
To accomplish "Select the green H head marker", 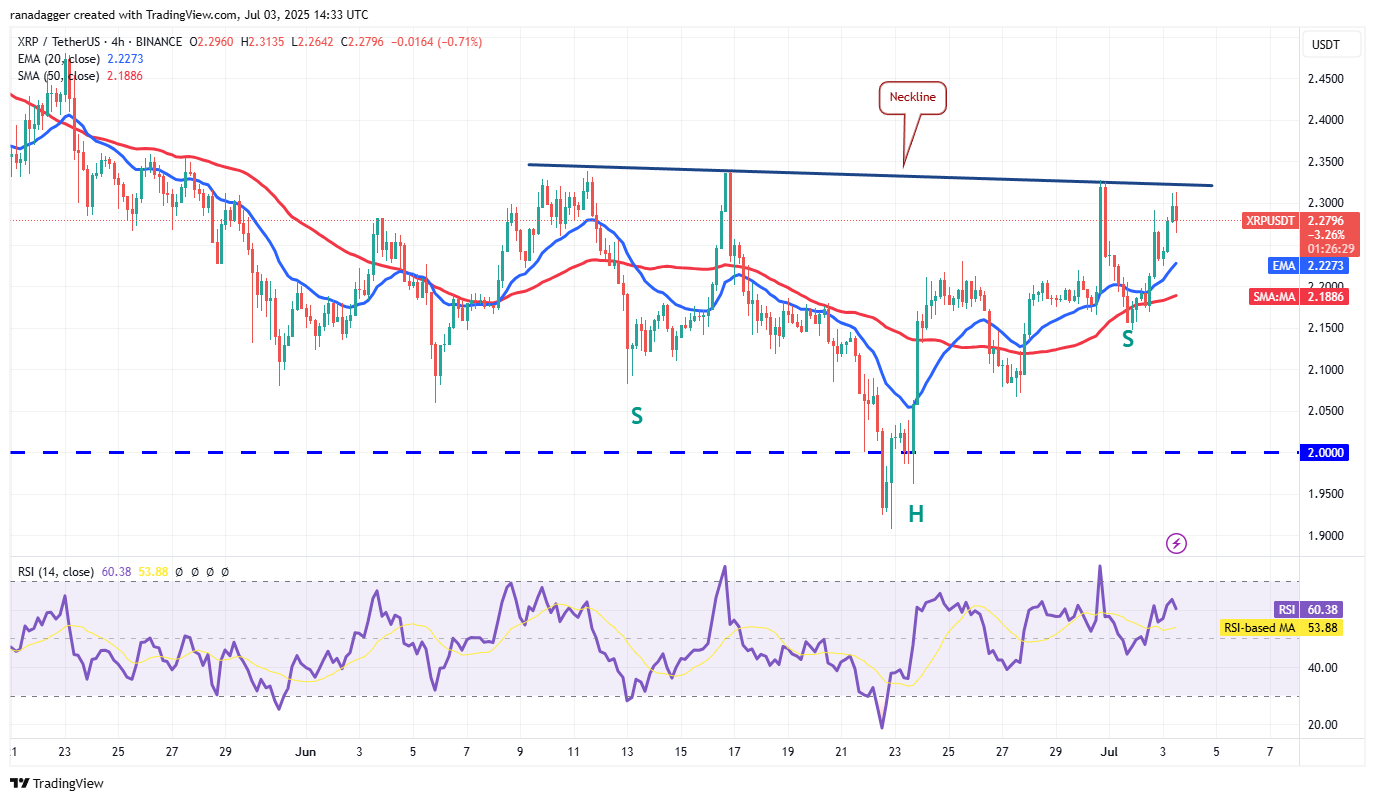I will pyautogui.click(x=915, y=515).
